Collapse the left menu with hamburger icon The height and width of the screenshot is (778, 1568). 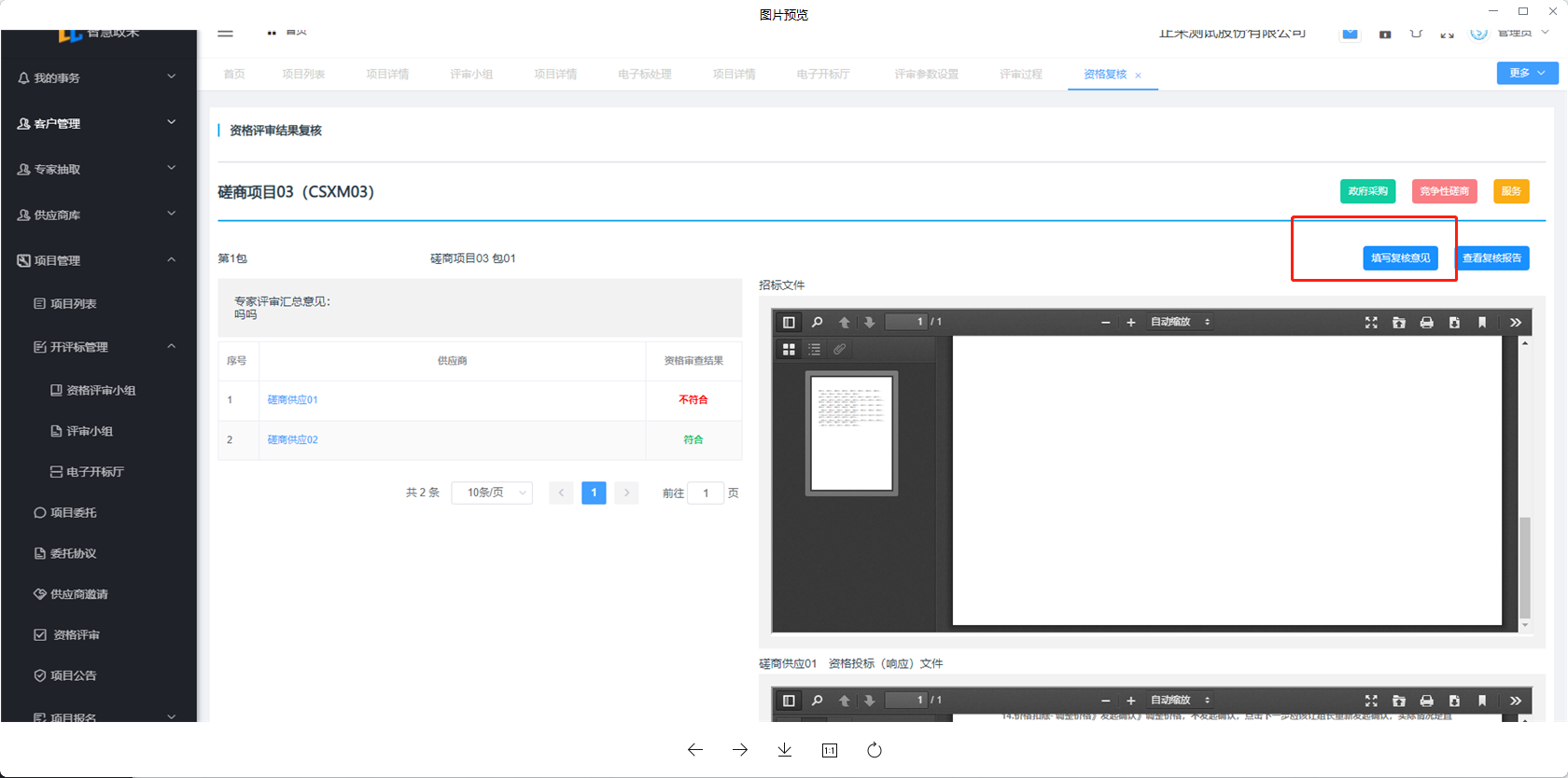tap(225, 33)
